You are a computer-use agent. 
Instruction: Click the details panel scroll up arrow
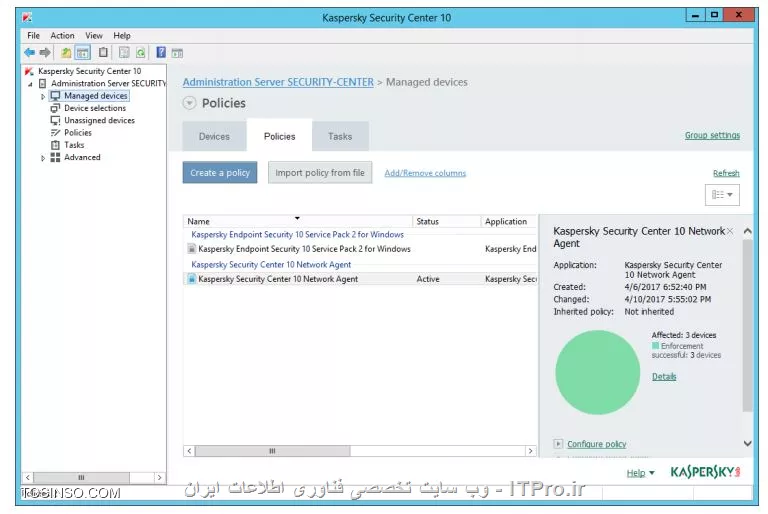point(747,231)
